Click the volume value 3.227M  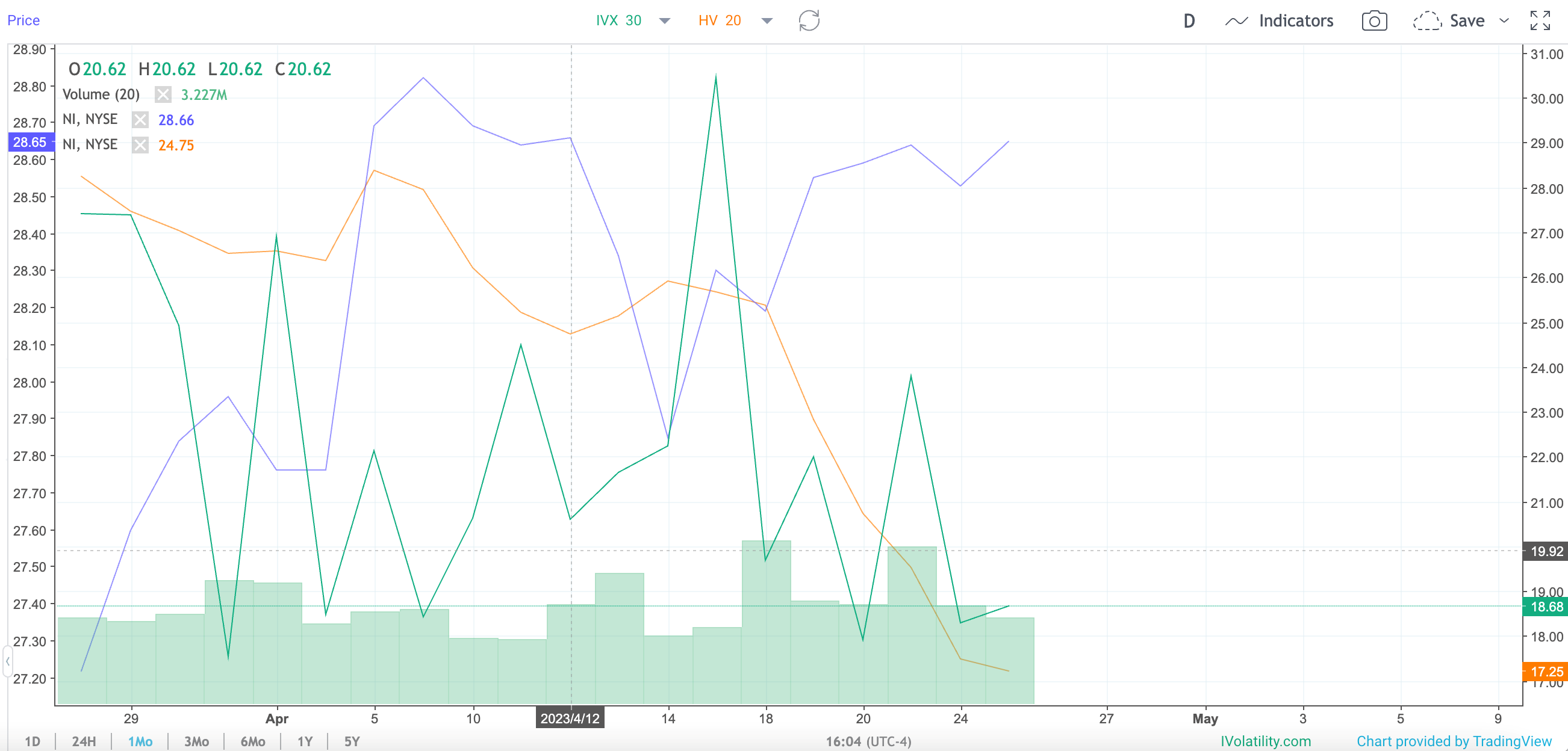point(204,95)
